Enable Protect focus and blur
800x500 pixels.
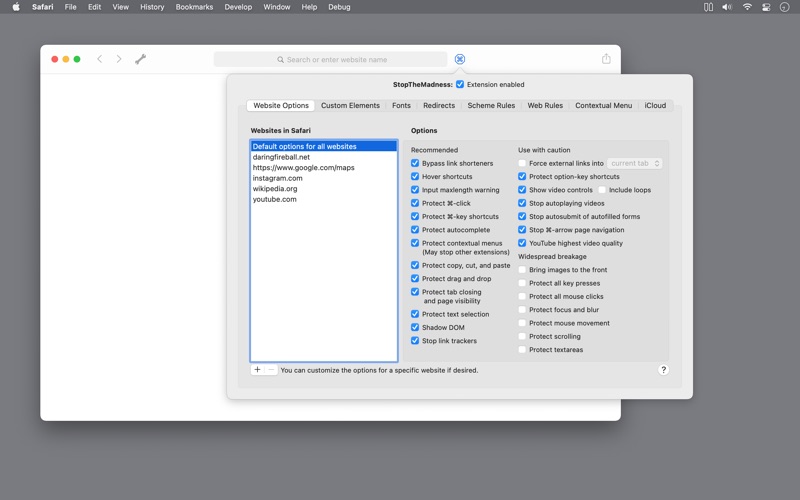(522, 310)
